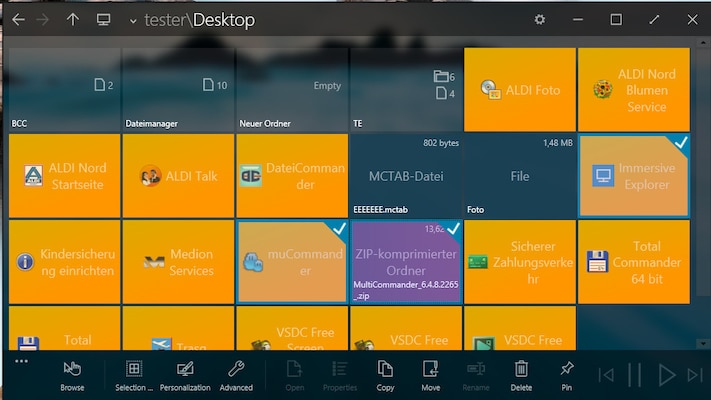Click the Browse toolbar icon
This screenshot has height=400, width=711.
[x=72, y=374]
